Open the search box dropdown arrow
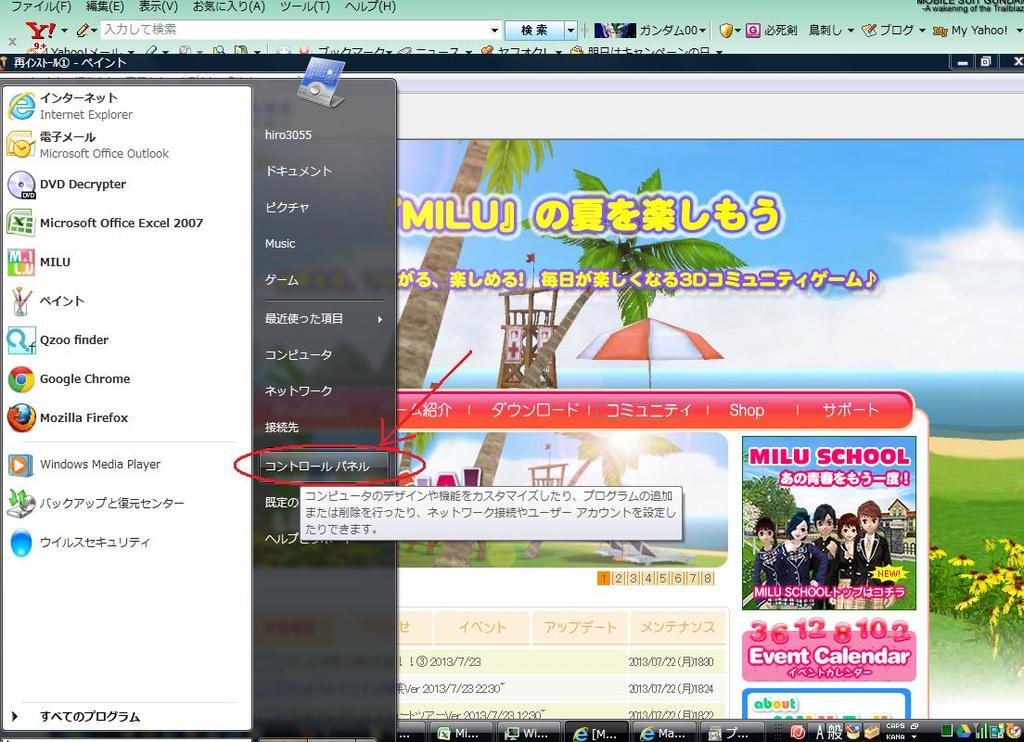This screenshot has height=742, width=1024. tap(494, 30)
